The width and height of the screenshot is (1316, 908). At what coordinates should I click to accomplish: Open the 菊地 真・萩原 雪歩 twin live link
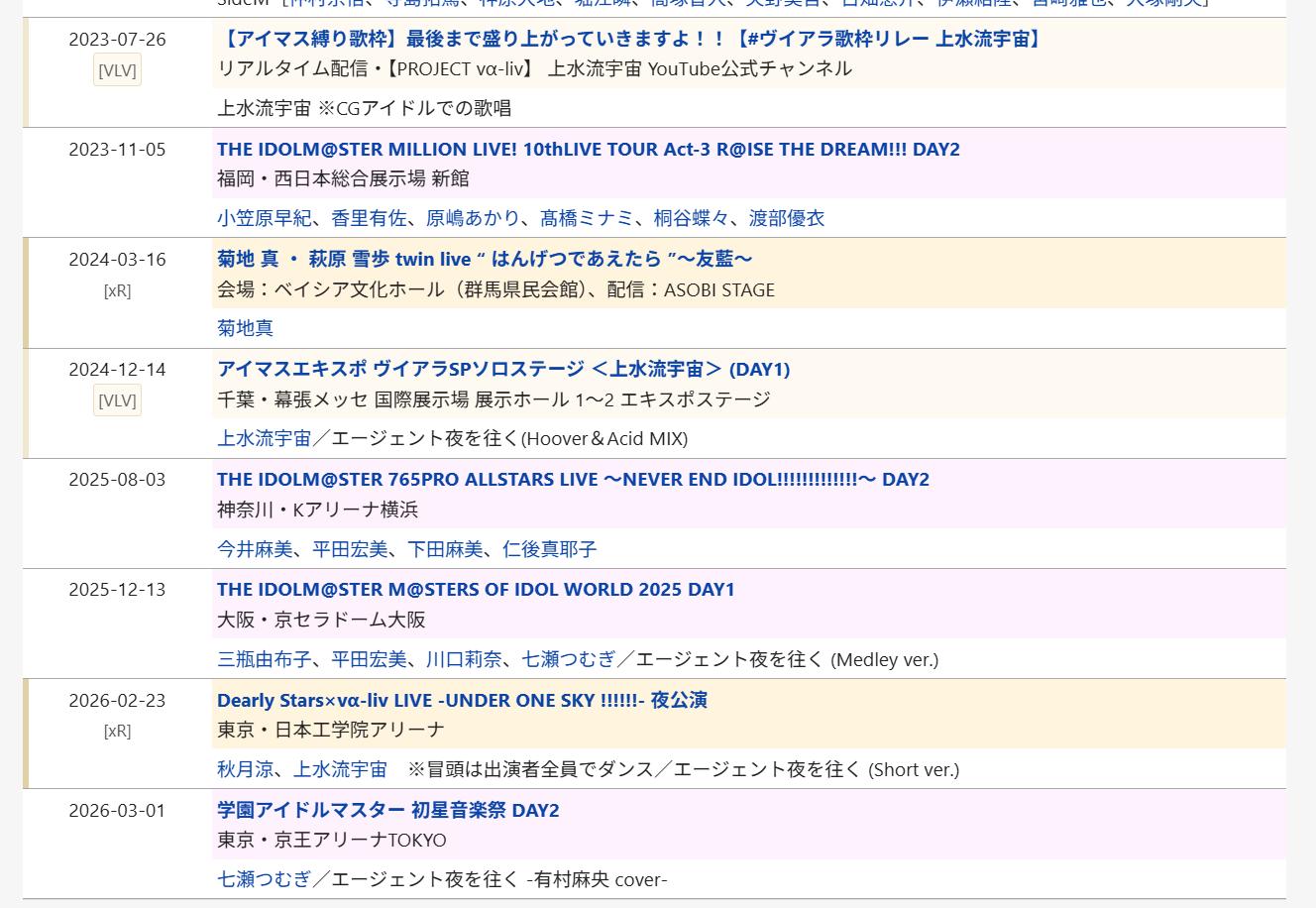tap(485, 259)
